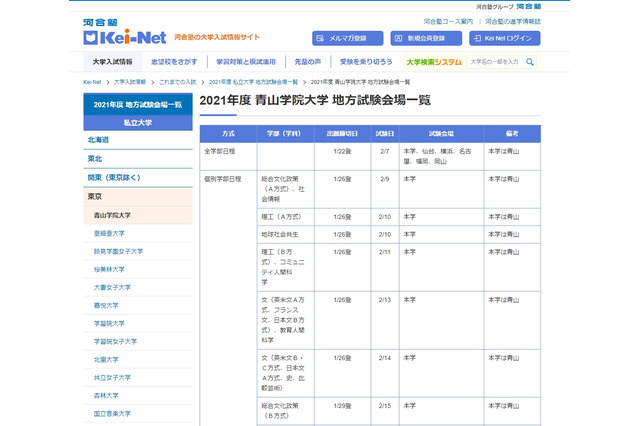Expand the 関東（東京除く） region in sidebar
640x426 pixels.
tap(138, 178)
